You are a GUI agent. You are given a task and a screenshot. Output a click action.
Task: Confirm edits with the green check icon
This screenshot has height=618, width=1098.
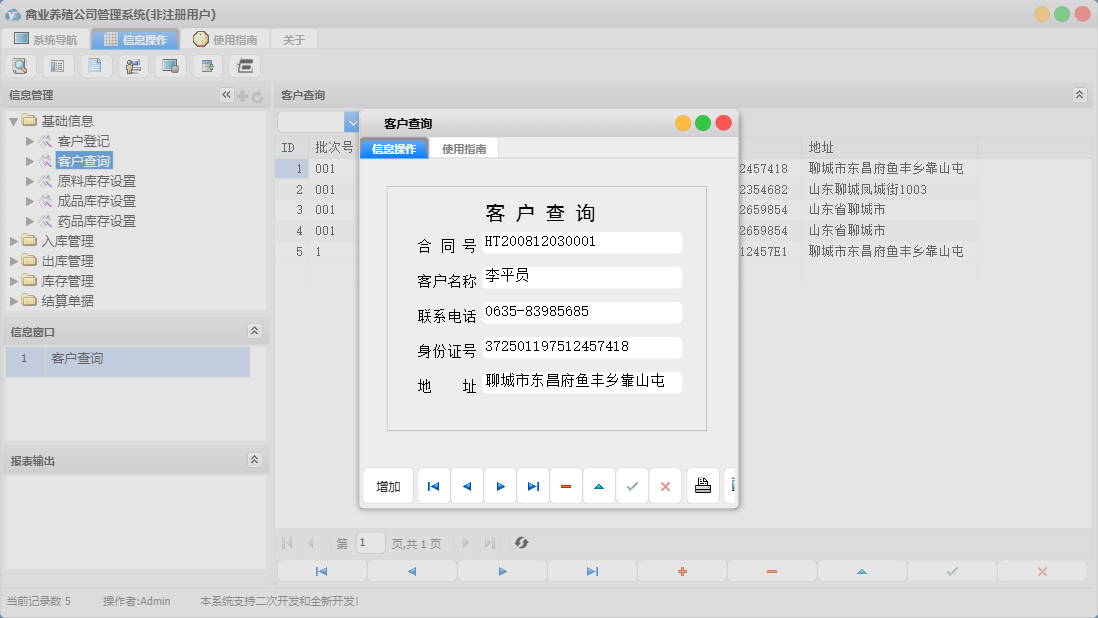[x=632, y=486]
